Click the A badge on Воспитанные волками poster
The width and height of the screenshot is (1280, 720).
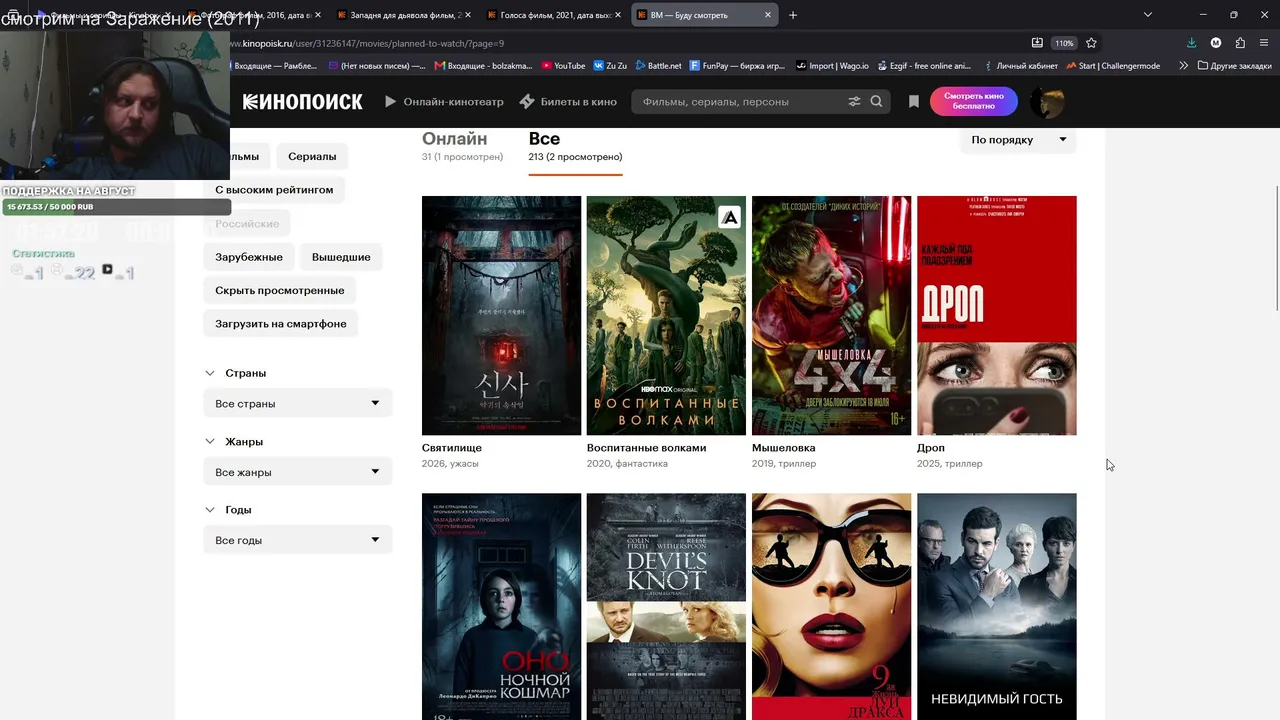pyautogui.click(x=730, y=216)
